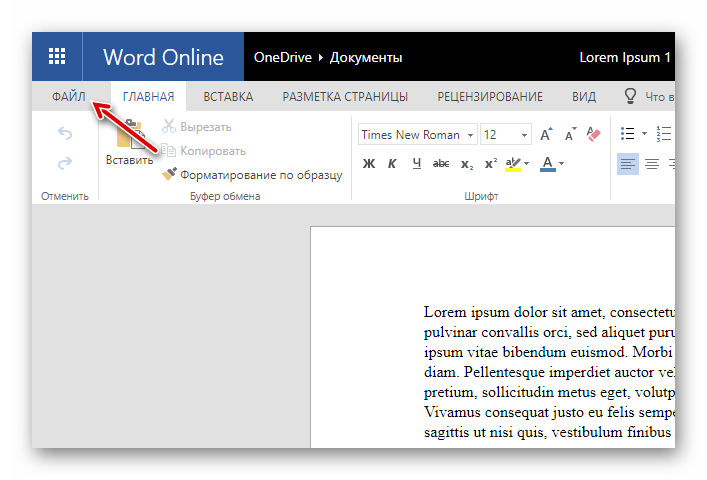Click the Redo arrow icon

[x=65, y=163]
